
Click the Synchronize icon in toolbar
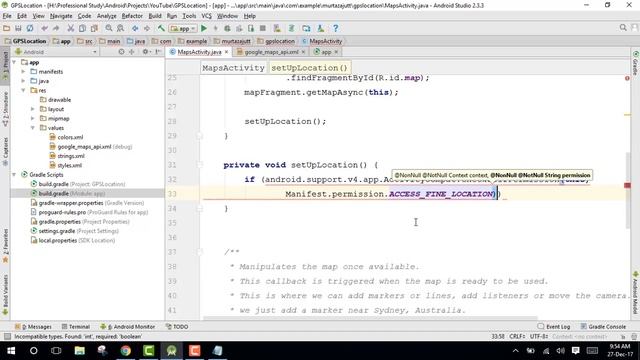(x=30, y=29)
